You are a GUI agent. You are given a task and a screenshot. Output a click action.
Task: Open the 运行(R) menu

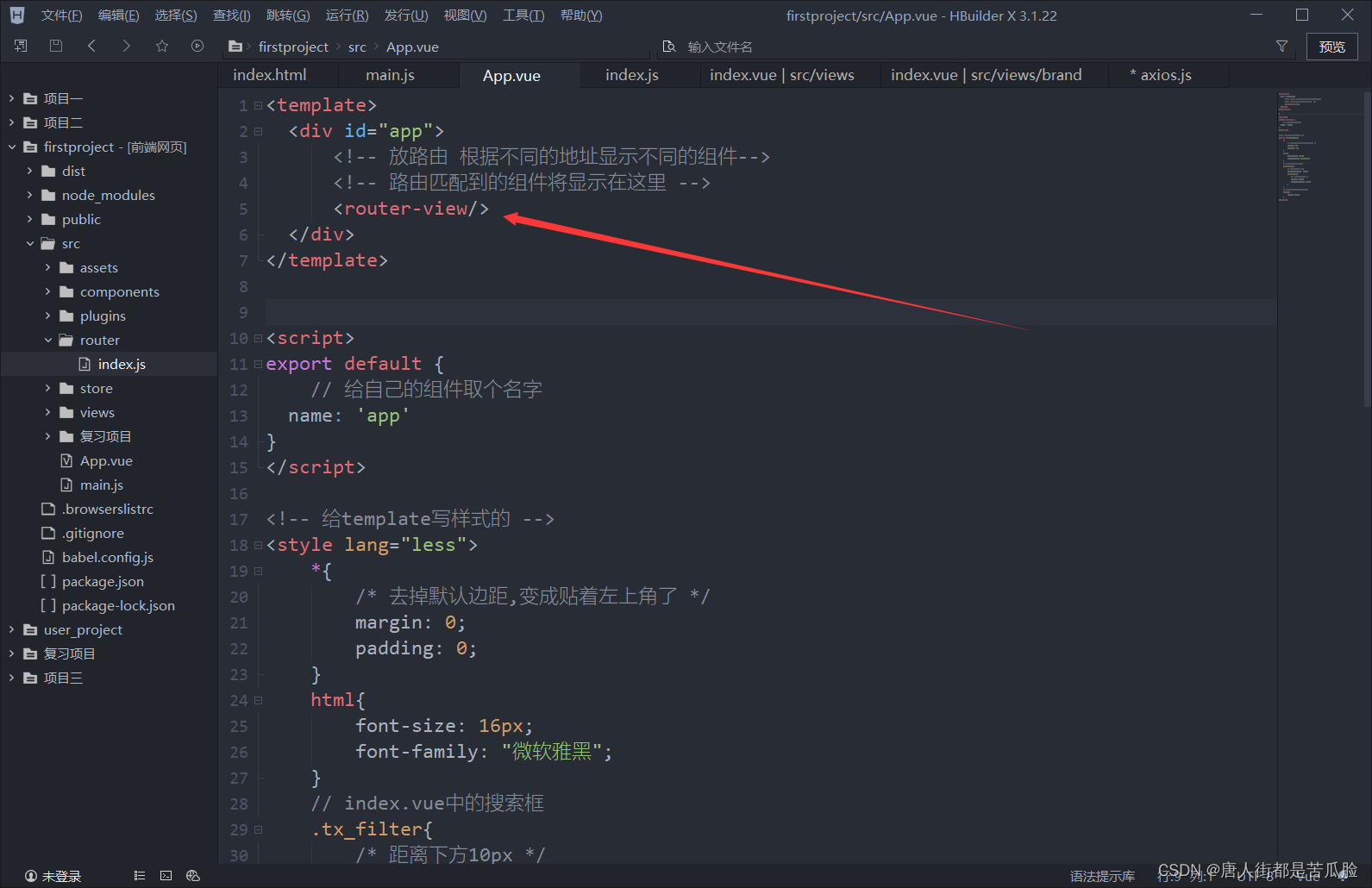pos(347,16)
